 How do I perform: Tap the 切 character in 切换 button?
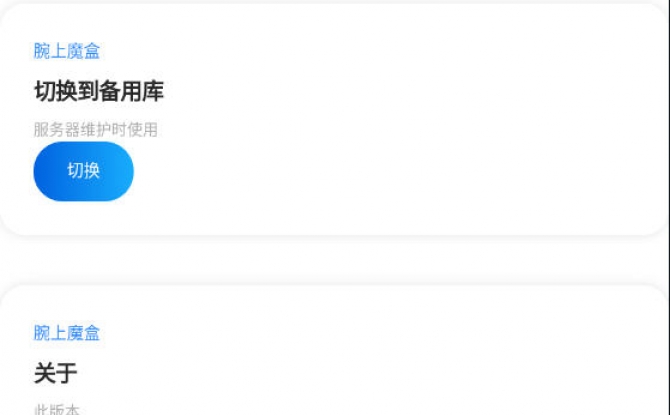click(75, 171)
